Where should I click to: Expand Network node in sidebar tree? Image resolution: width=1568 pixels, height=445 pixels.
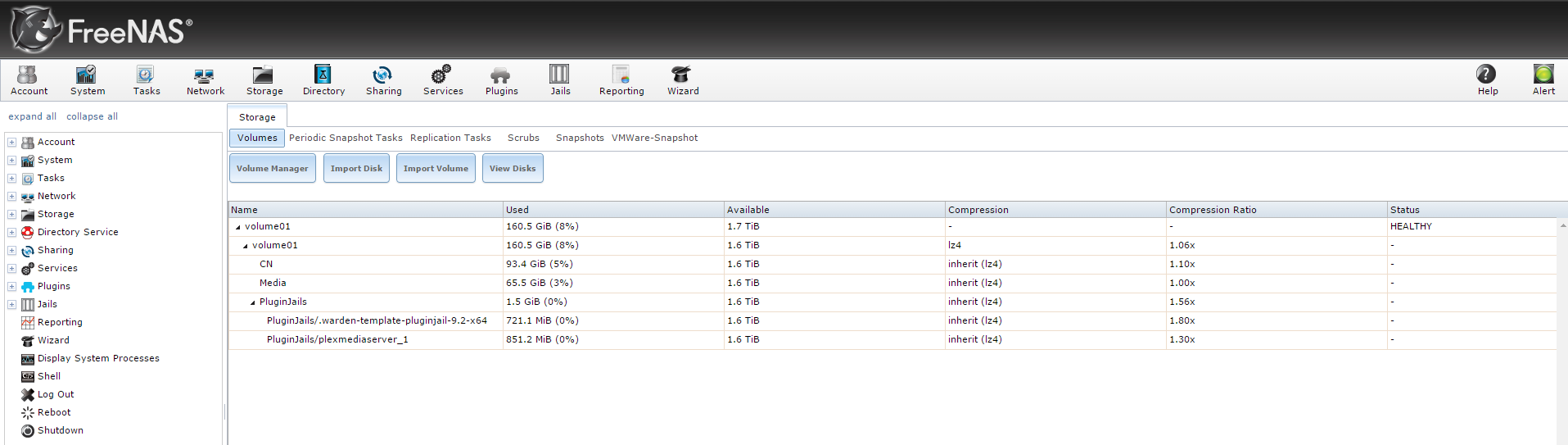11,196
